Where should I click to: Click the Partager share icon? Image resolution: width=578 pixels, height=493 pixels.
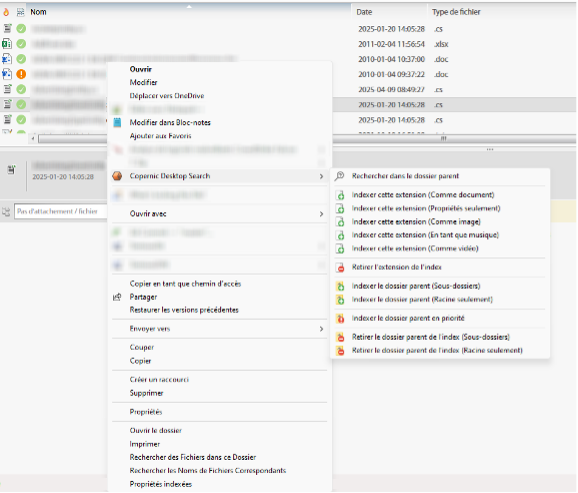[x=117, y=297]
